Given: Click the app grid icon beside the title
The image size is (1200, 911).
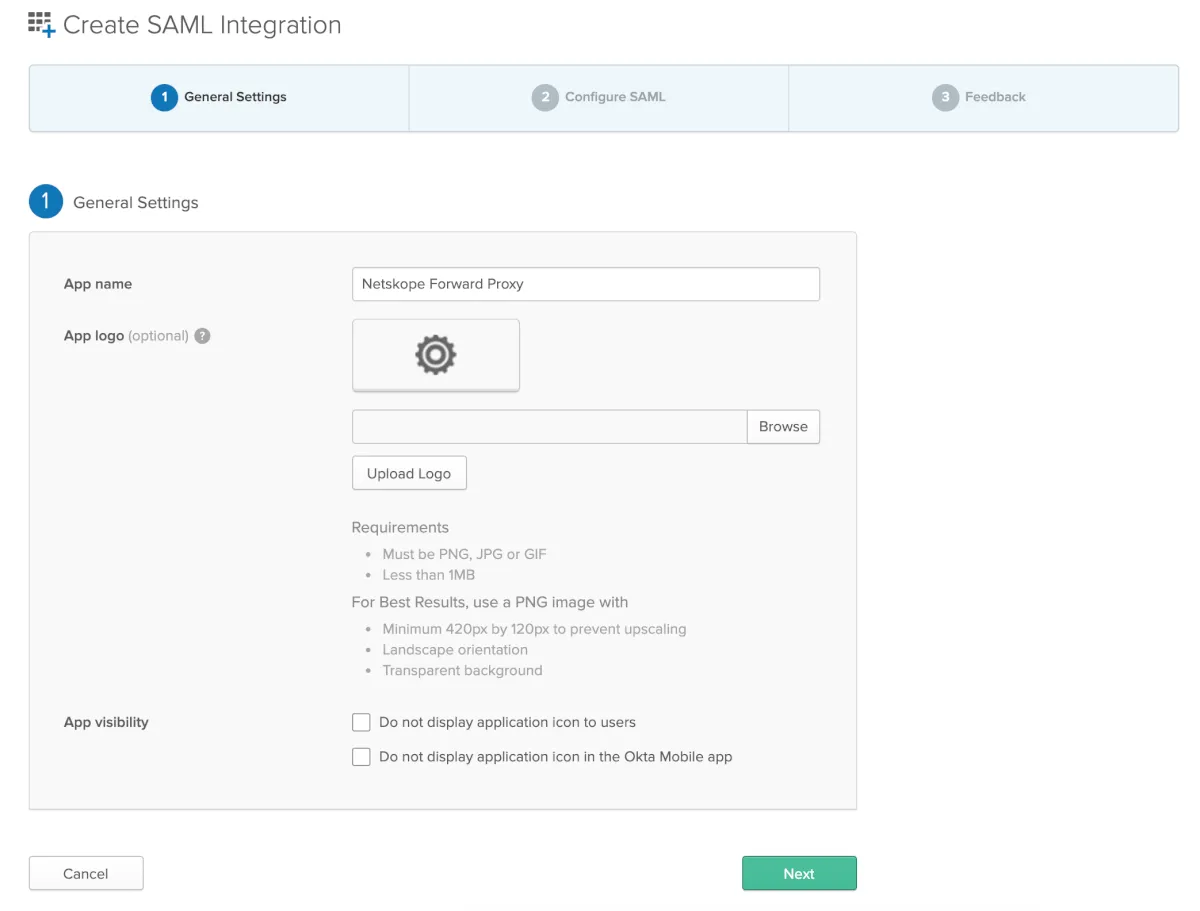Looking at the screenshot, I should click(x=41, y=25).
